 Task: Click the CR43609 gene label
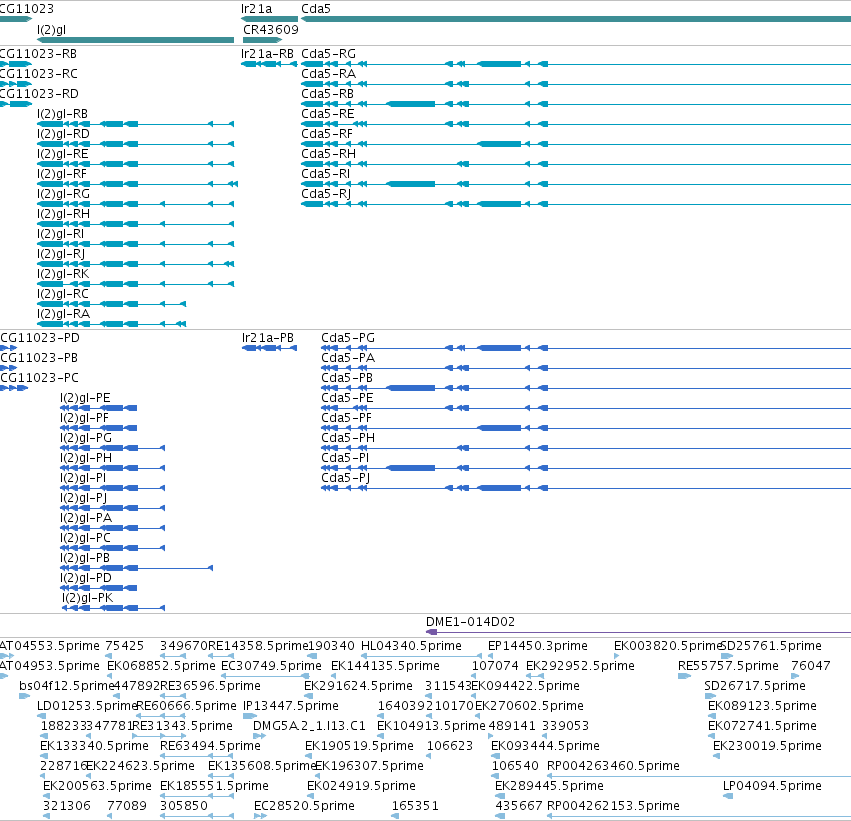coord(270,30)
